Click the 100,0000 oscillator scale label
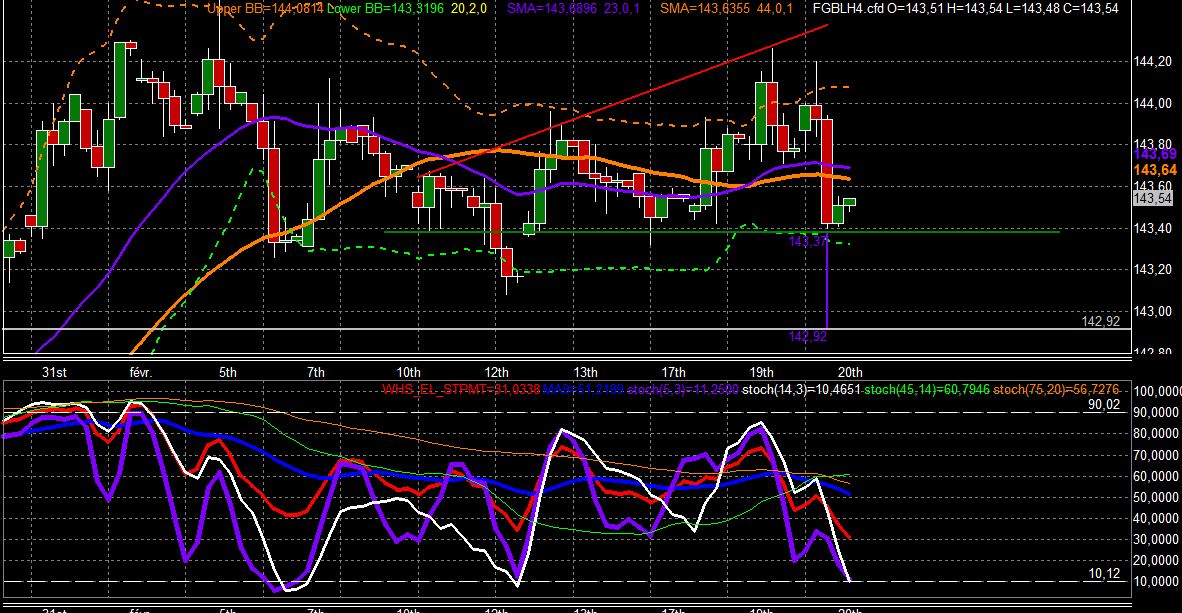This screenshot has width=1182, height=613. [1156, 391]
